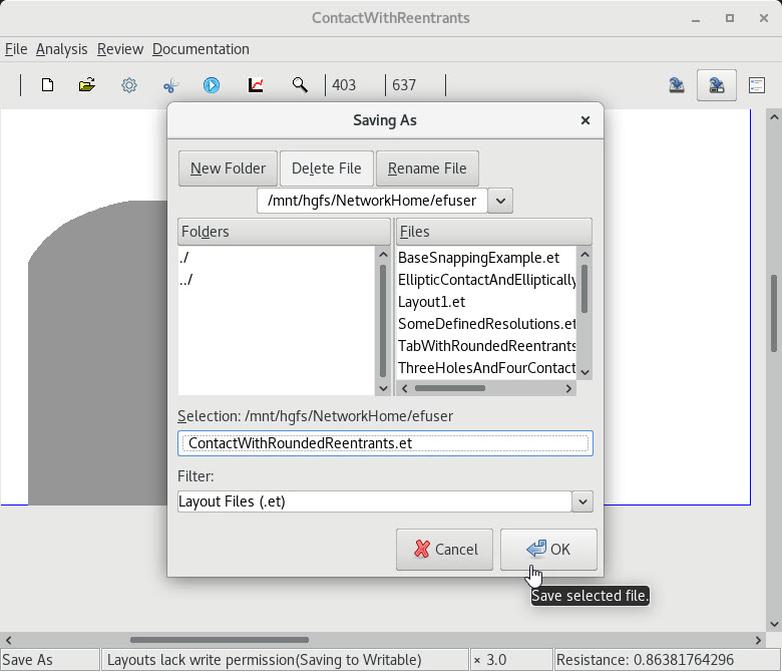Open settings with the gear icon
The height and width of the screenshot is (672, 782).
pyautogui.click(x=129, y=85)
